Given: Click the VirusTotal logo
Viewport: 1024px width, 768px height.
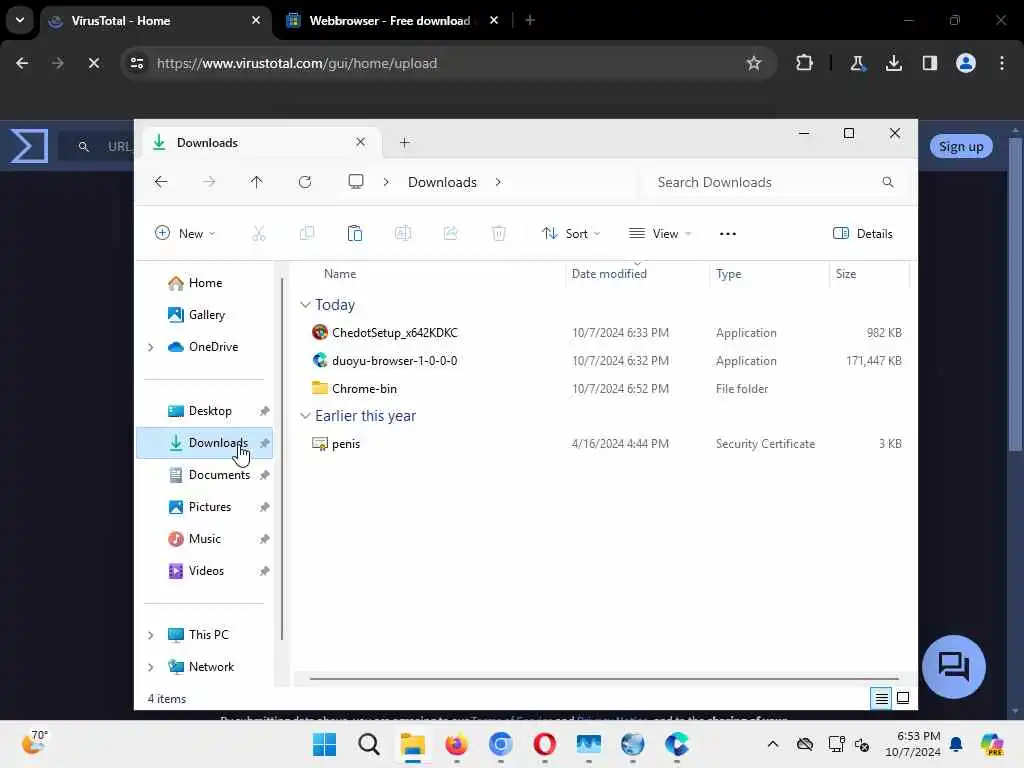Looking at the screenshot, I should tap(29, 146).
